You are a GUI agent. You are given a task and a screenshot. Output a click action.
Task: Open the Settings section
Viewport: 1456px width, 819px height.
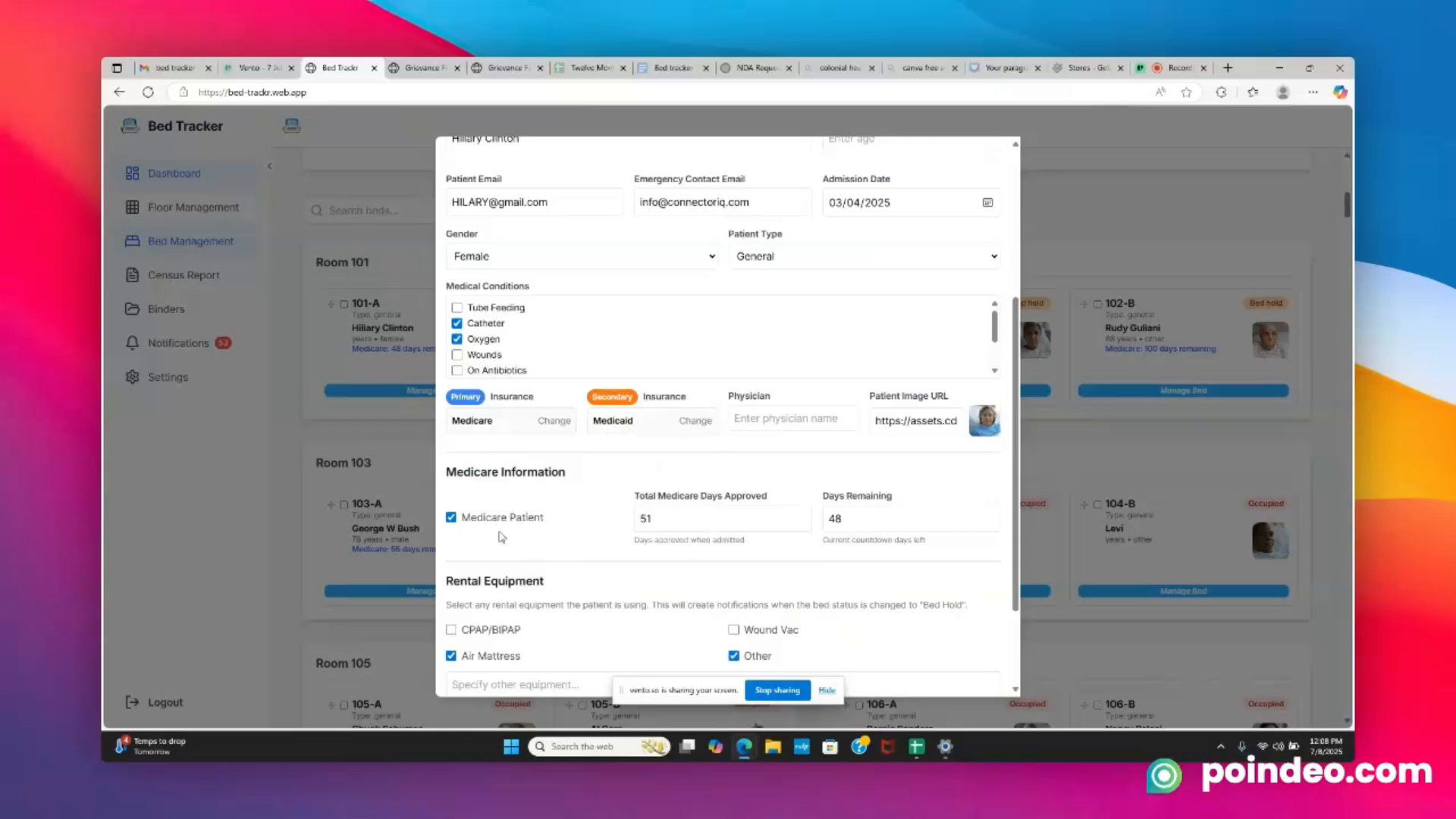(168, 377)
